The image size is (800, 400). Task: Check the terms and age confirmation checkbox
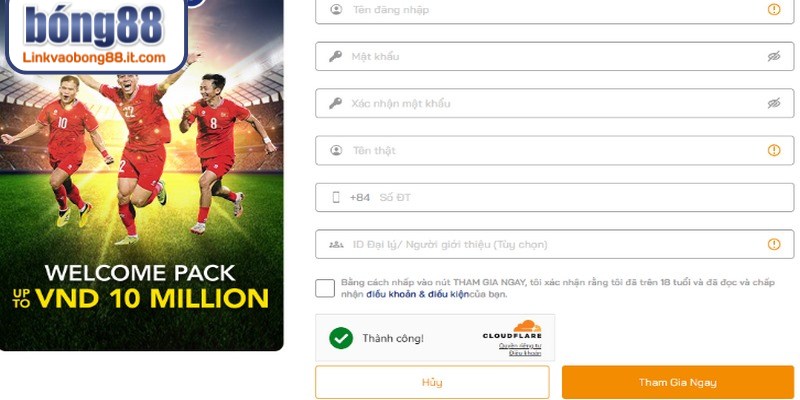[x=325, y=288]
